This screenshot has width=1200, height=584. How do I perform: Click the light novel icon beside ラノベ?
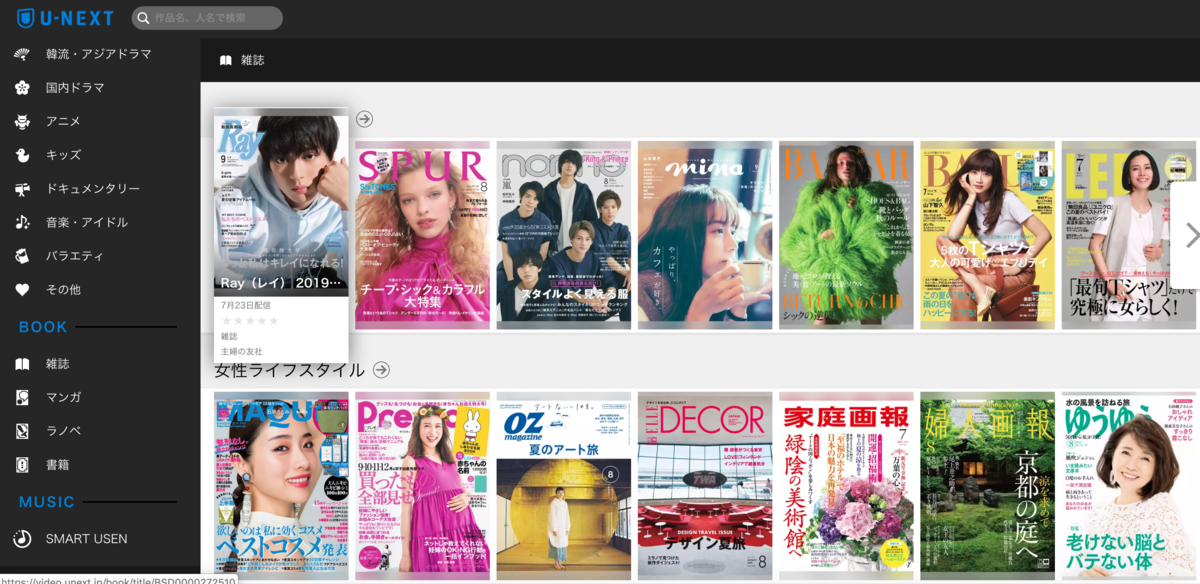coord(22,431)
